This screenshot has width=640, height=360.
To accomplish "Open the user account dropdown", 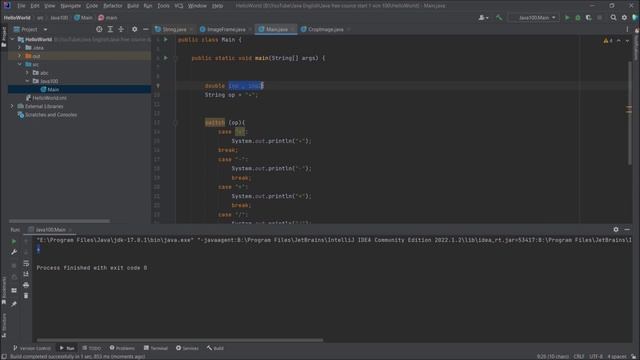I will 483,18.
